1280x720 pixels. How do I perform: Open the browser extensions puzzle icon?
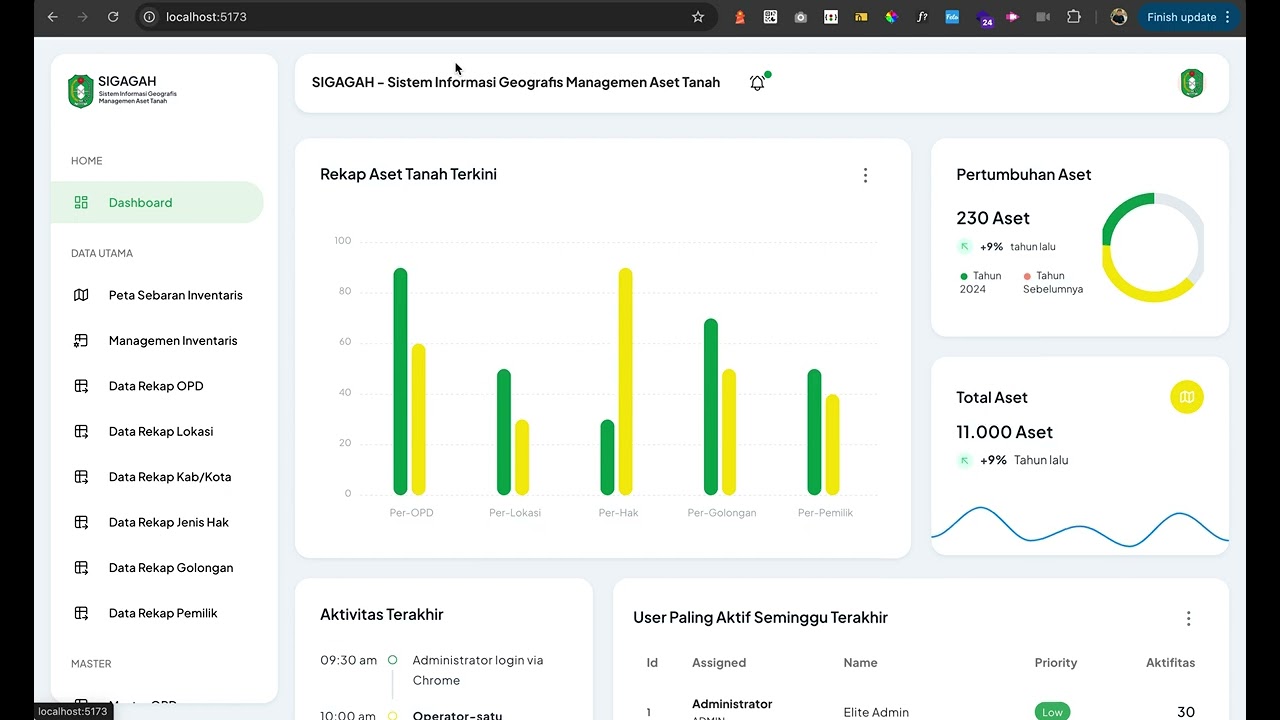1074,17
